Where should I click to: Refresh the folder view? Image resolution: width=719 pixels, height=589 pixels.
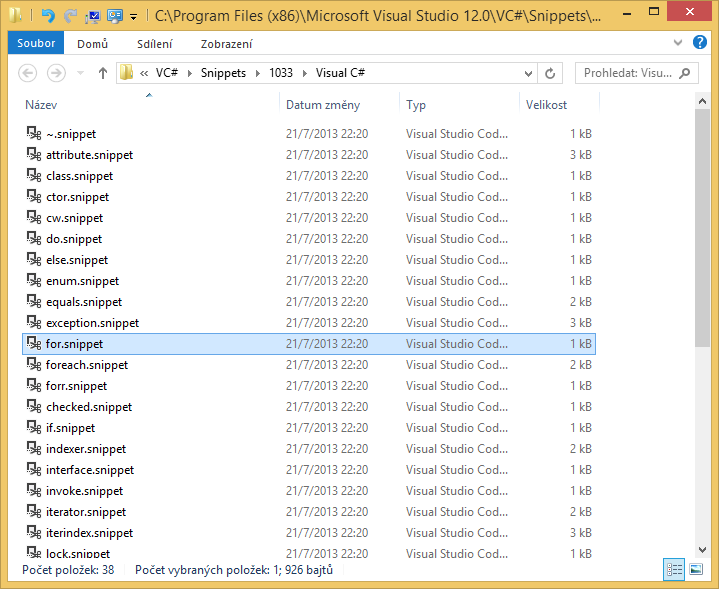click(x=550, y=73)
